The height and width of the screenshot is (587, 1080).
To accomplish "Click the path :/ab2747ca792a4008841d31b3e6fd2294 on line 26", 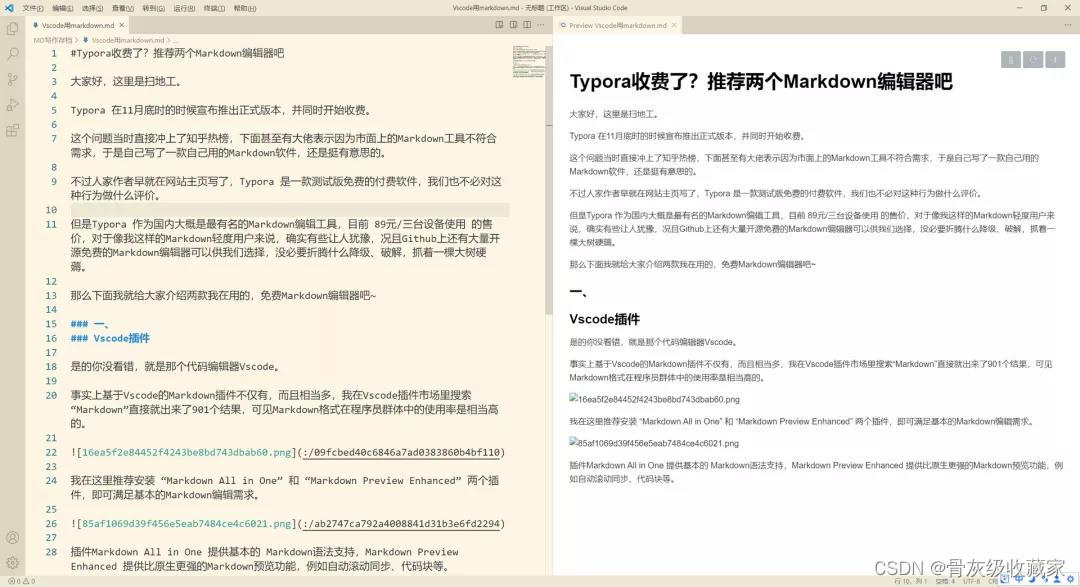I will pyautogui.click(x=402, y=524).
